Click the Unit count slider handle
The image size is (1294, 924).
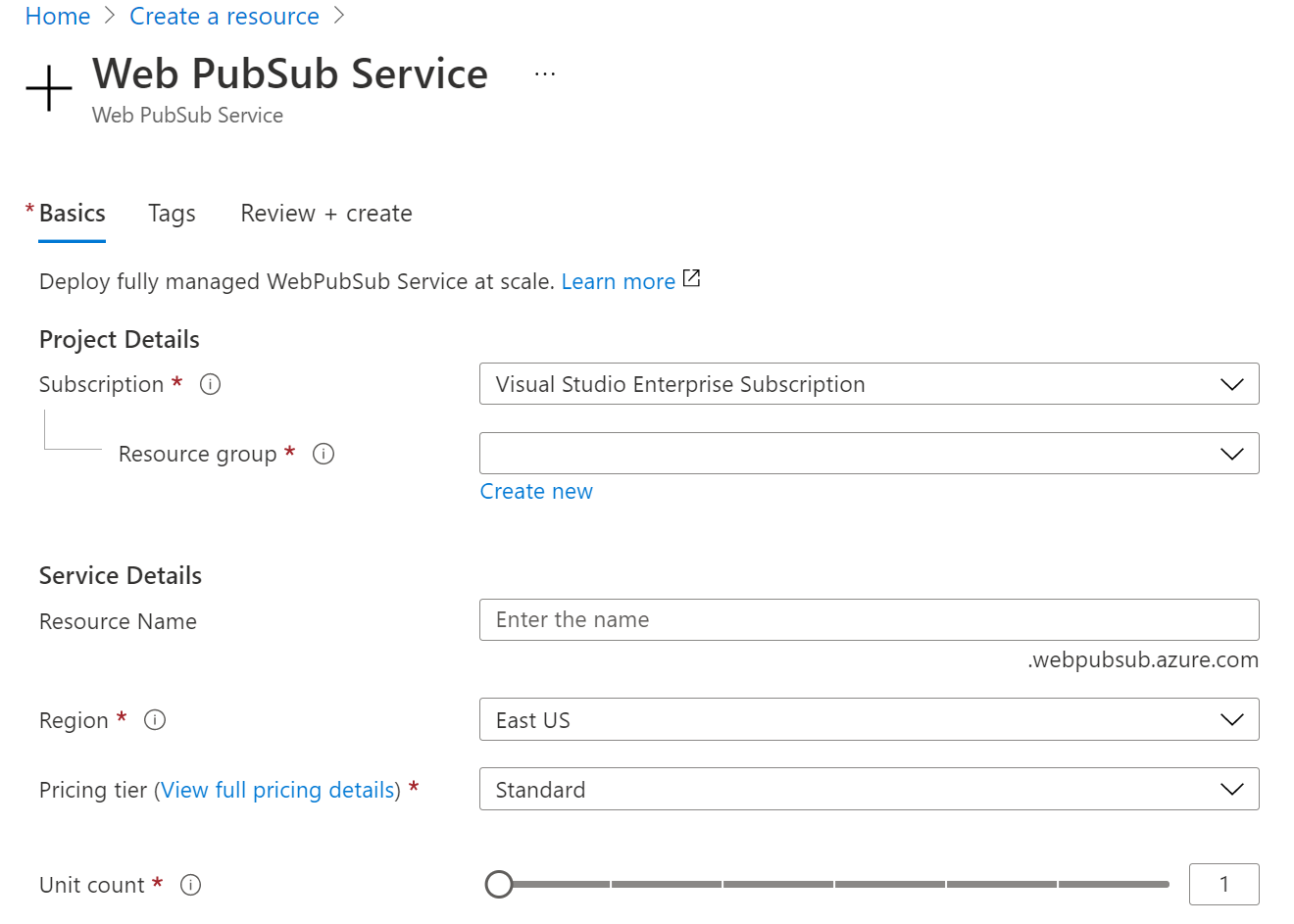tap(499, 884)
